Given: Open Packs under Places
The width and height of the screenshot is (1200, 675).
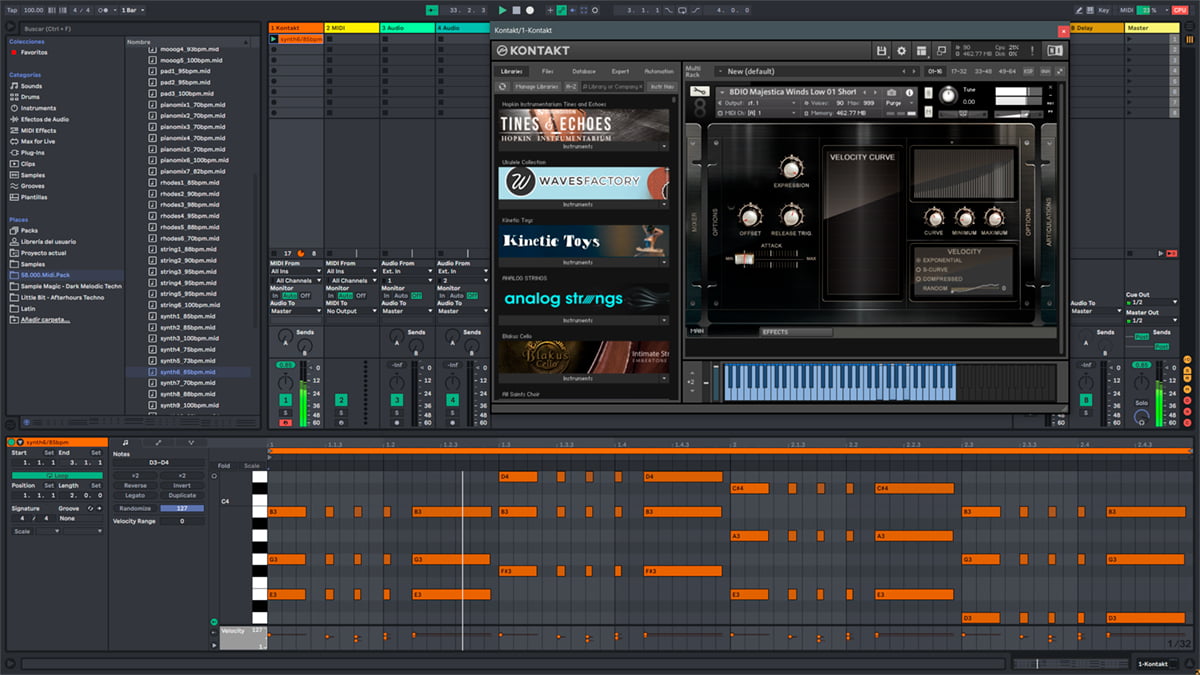Looking at the screenshot, I should coord(29,230).
